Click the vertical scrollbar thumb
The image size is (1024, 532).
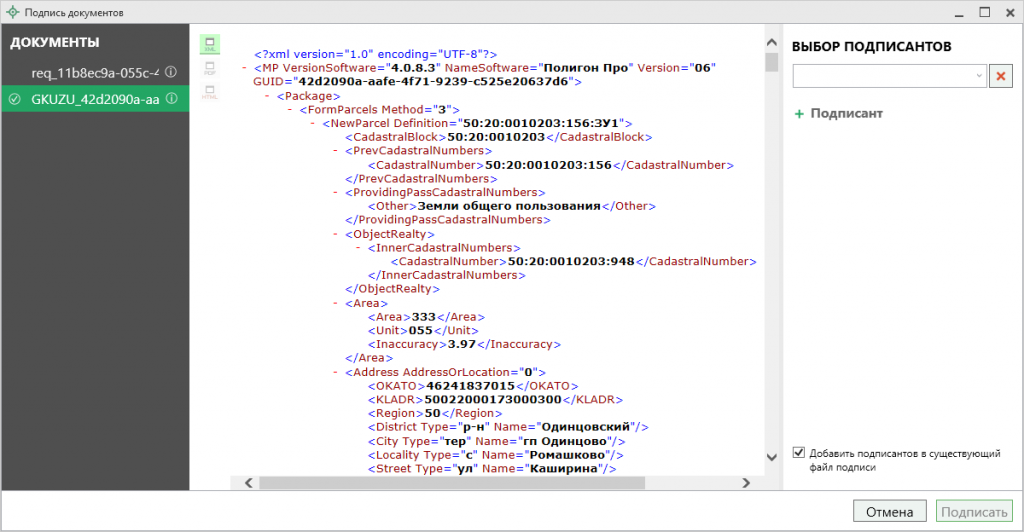771,62
